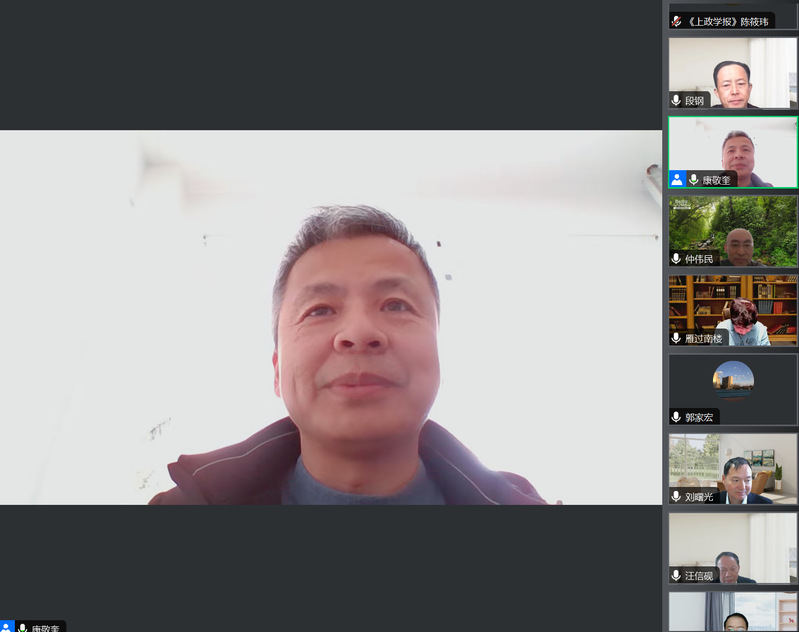Click the microphone icon next to 刘曙光
The width and height of the screenshot is (799, 632).
click(677, 496)
